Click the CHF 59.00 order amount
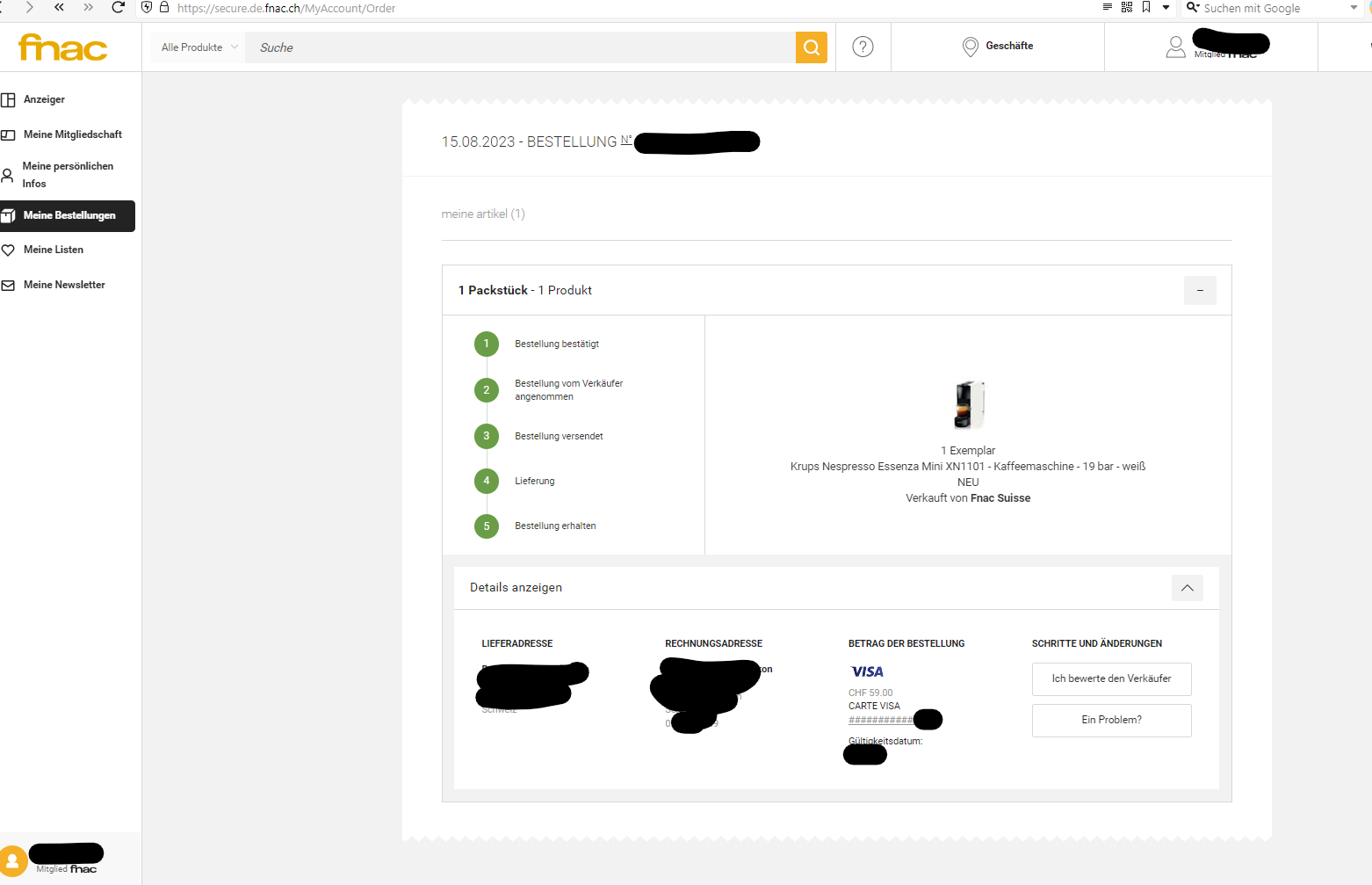 pyautogui.click(x=870, y=693)
